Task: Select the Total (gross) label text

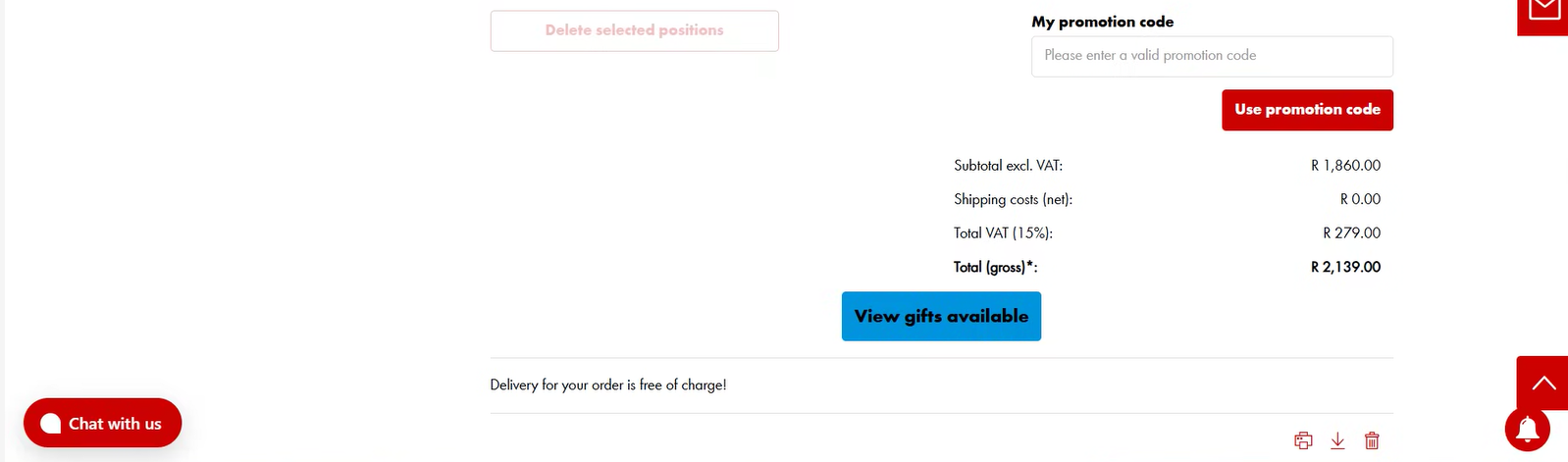Action: click(x=995, y=267)
